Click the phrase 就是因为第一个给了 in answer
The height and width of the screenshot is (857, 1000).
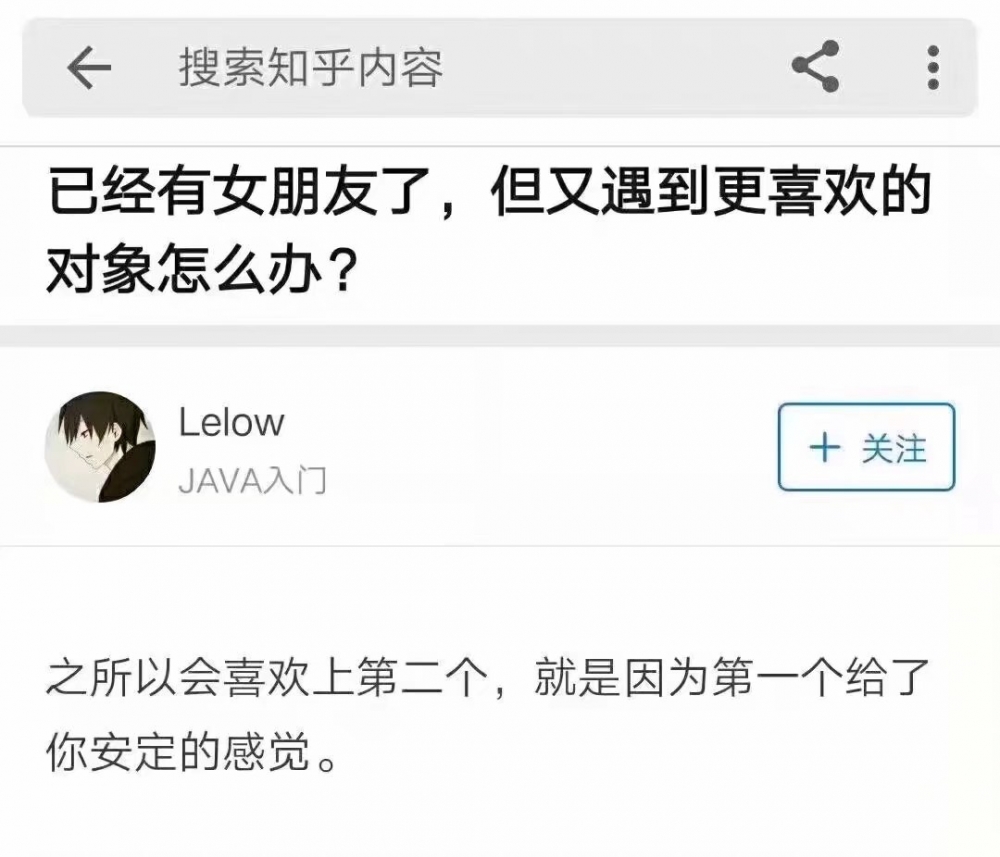coord(732,678)
